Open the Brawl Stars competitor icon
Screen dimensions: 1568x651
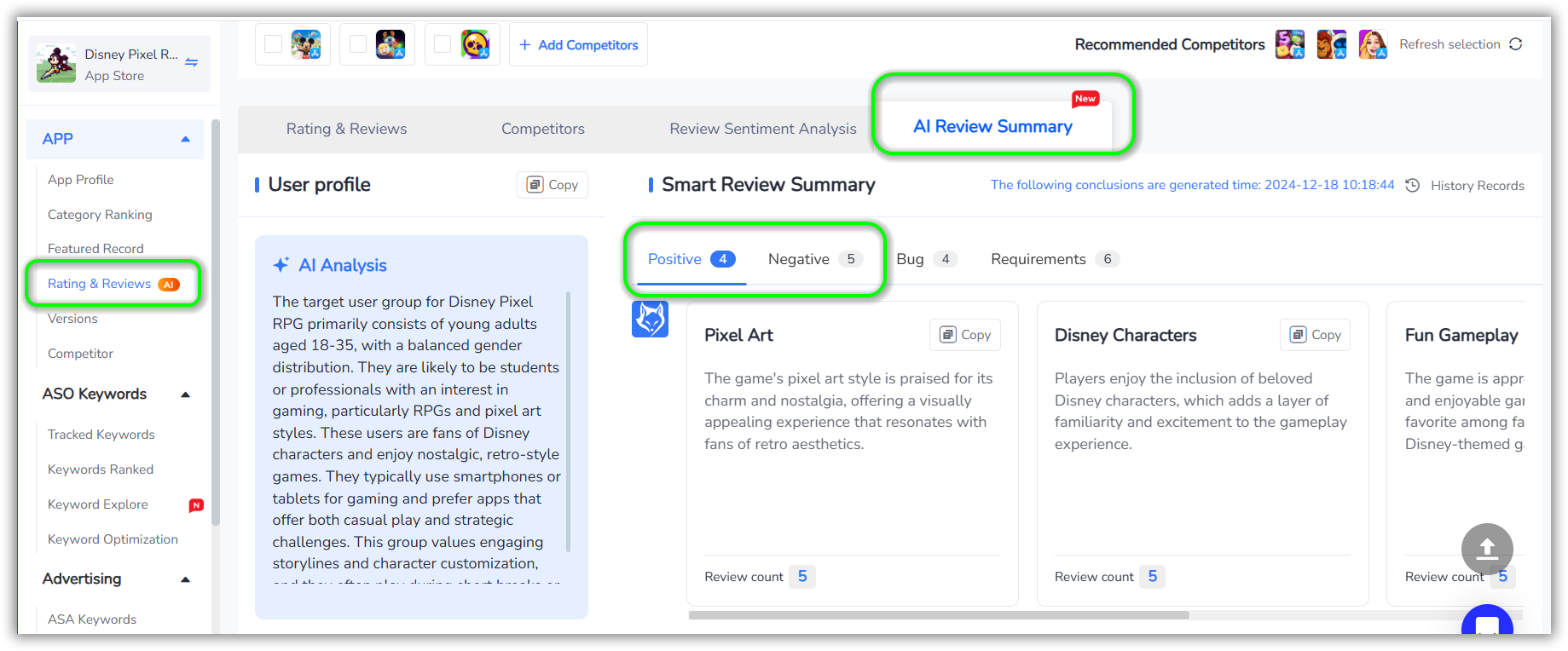point(475,44)
